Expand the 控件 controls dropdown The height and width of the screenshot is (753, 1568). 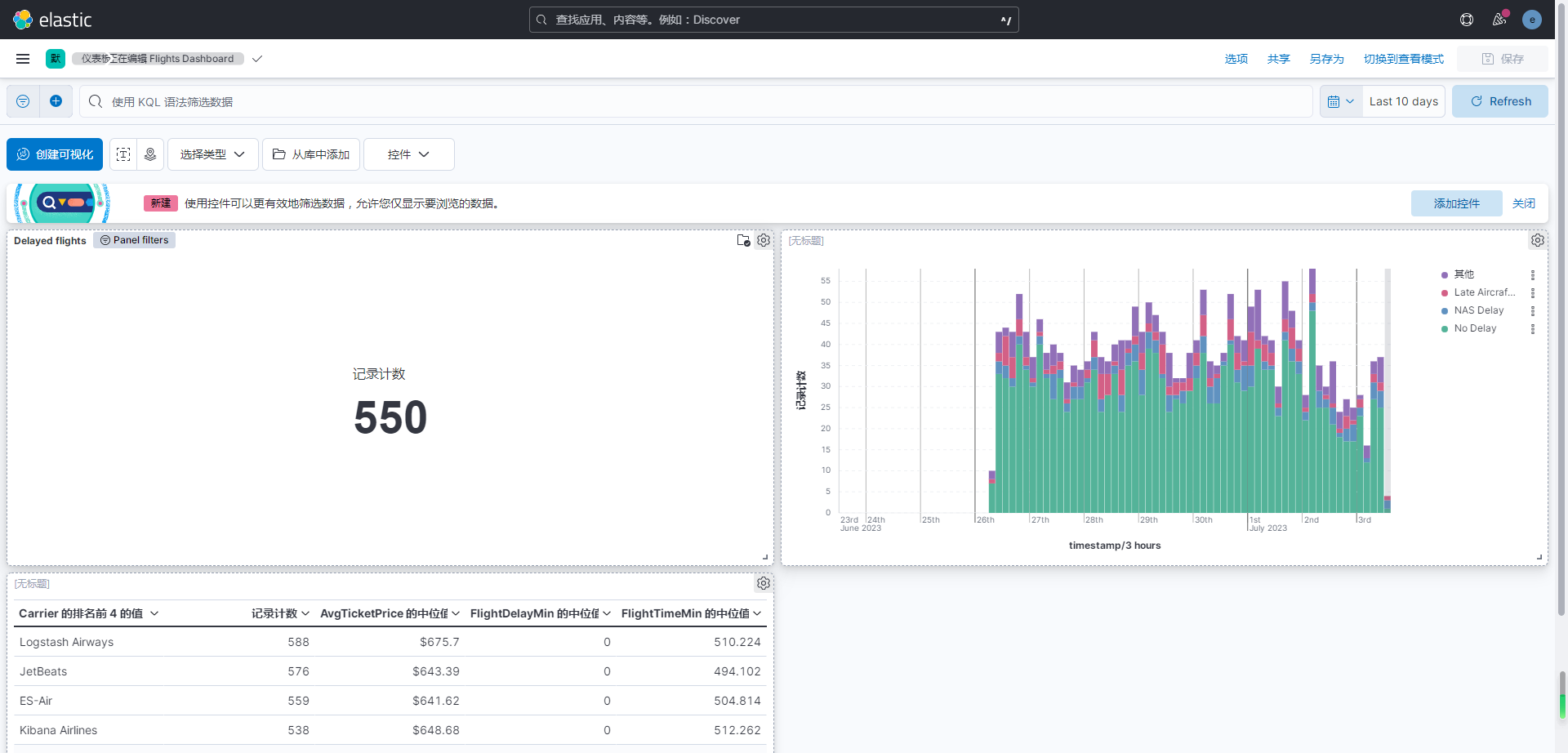pyautogui.click(x=409, y=154)
